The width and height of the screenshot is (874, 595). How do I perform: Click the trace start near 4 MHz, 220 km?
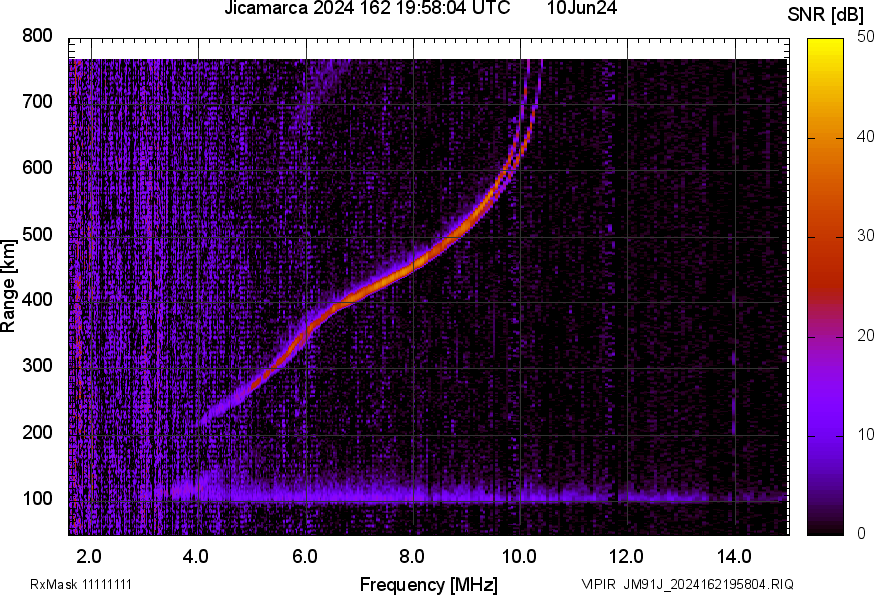point(208,418)
